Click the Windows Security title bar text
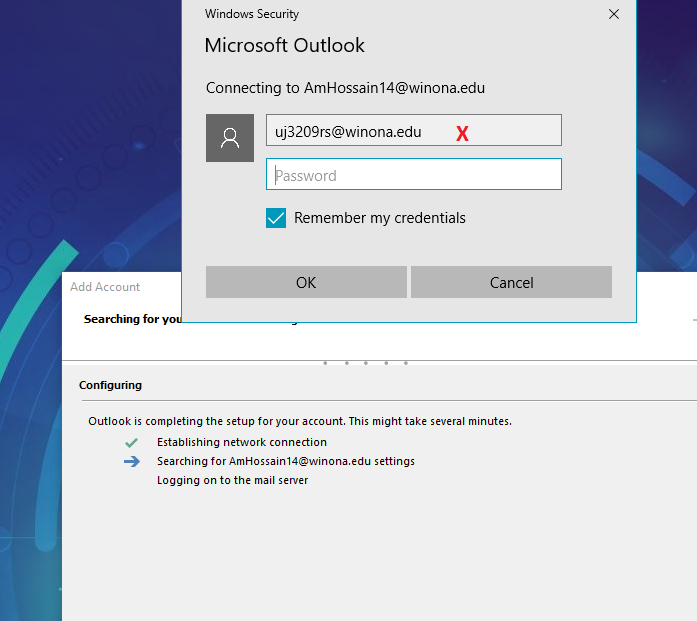This screenshot has width=697, height=621. click(252, 14)
